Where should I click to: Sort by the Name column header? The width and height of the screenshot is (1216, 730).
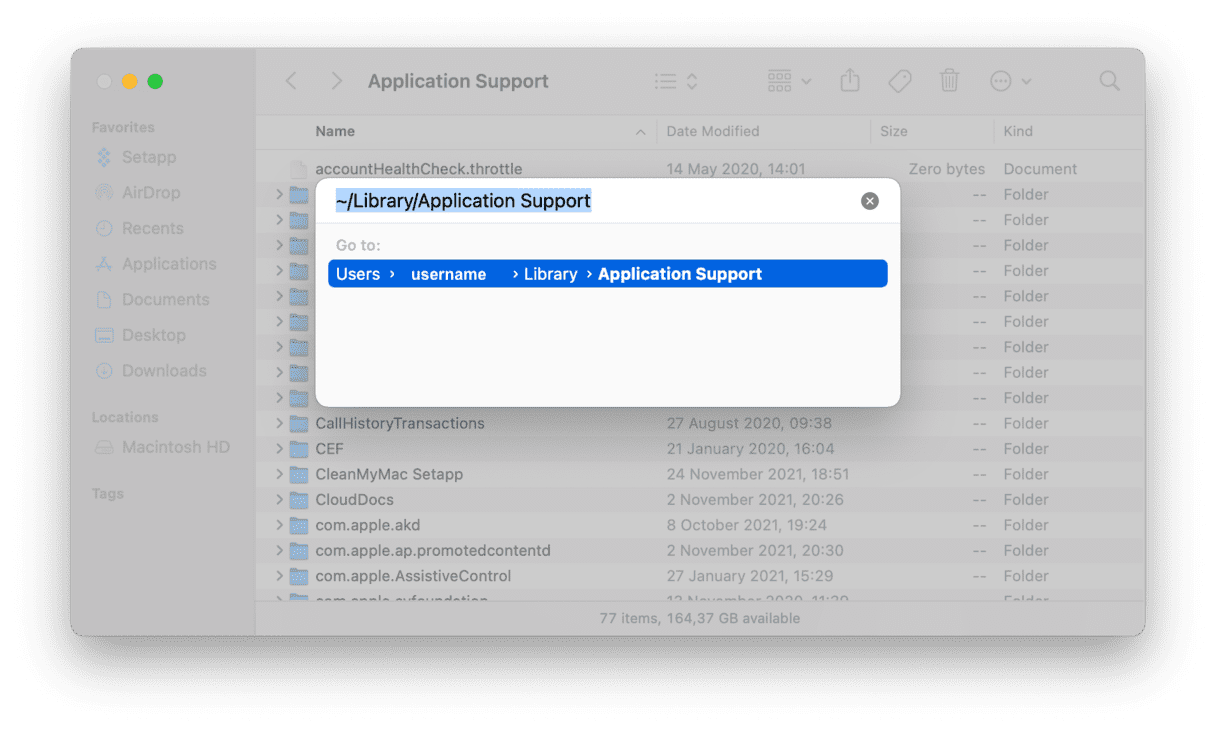pos(335,131)
